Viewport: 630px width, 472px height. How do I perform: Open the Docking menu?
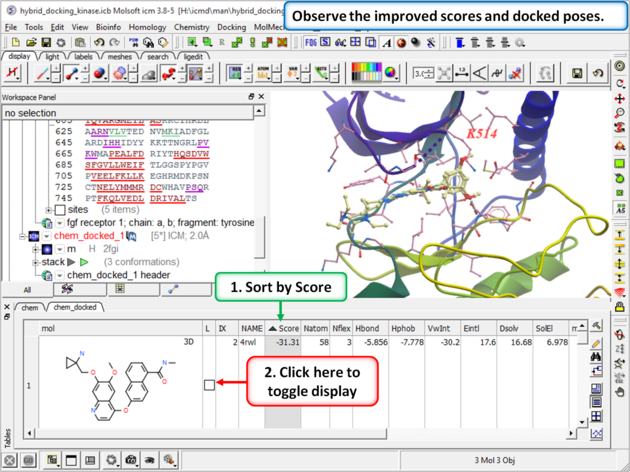tap(232, 27)
